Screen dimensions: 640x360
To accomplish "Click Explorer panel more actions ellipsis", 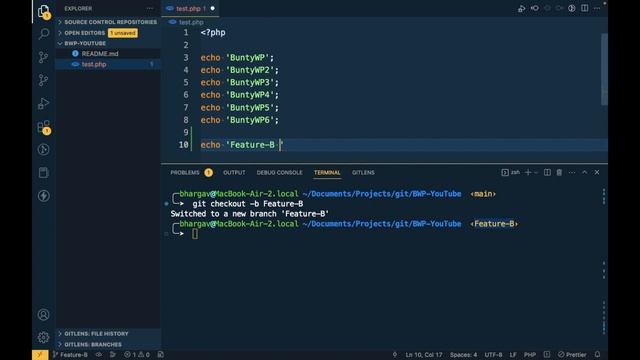I will tap(150, 9).
